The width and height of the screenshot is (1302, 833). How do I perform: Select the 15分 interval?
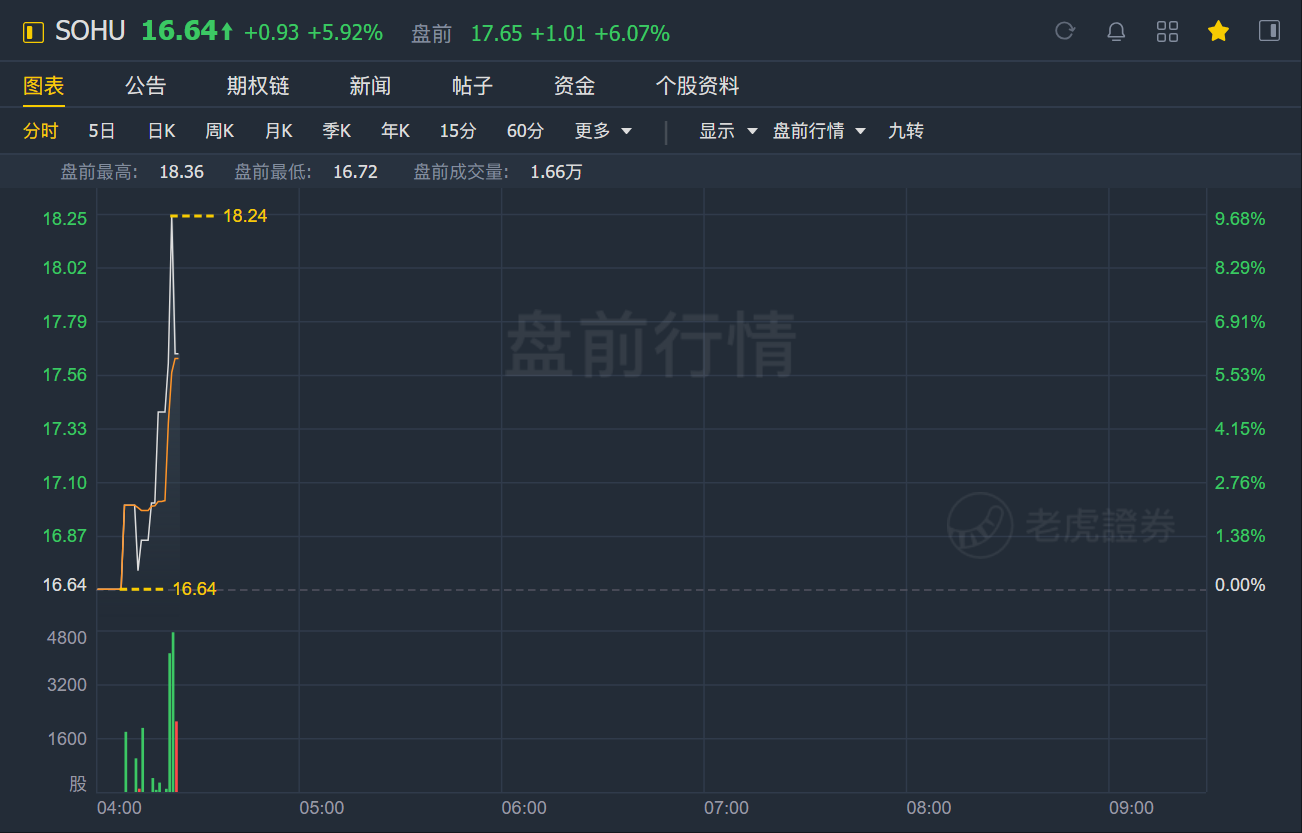click(x=458, y=131)
